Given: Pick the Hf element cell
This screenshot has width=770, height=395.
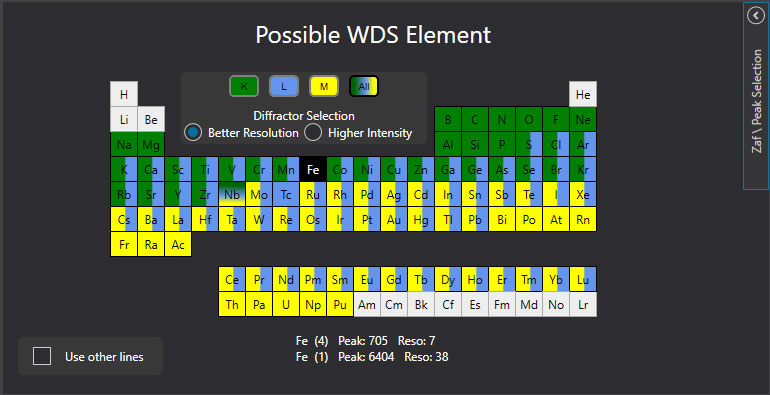Looking at the screenshot, I should pyautogui.click(x=205, y=220).
